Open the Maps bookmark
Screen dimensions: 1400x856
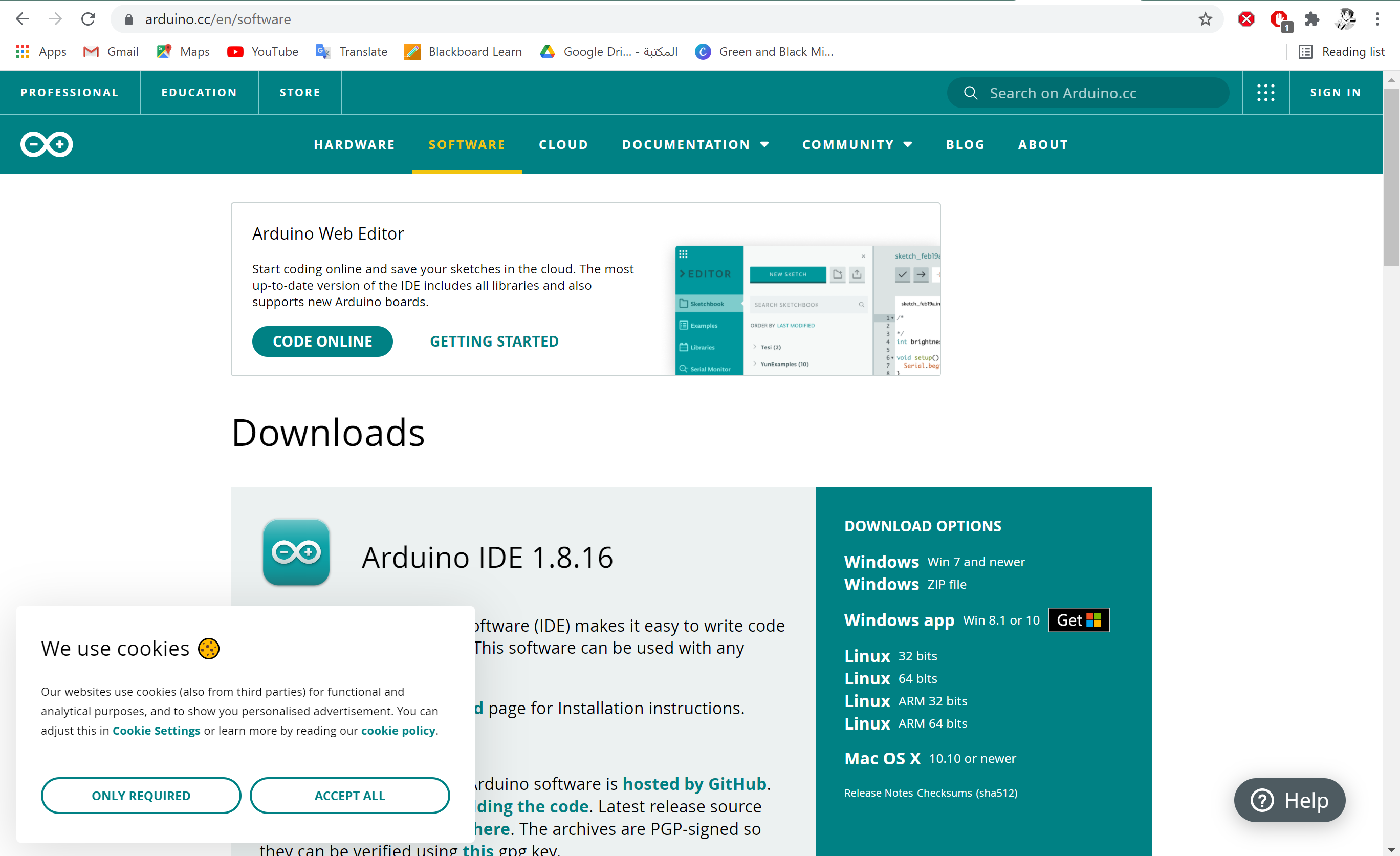click(183, 52)
